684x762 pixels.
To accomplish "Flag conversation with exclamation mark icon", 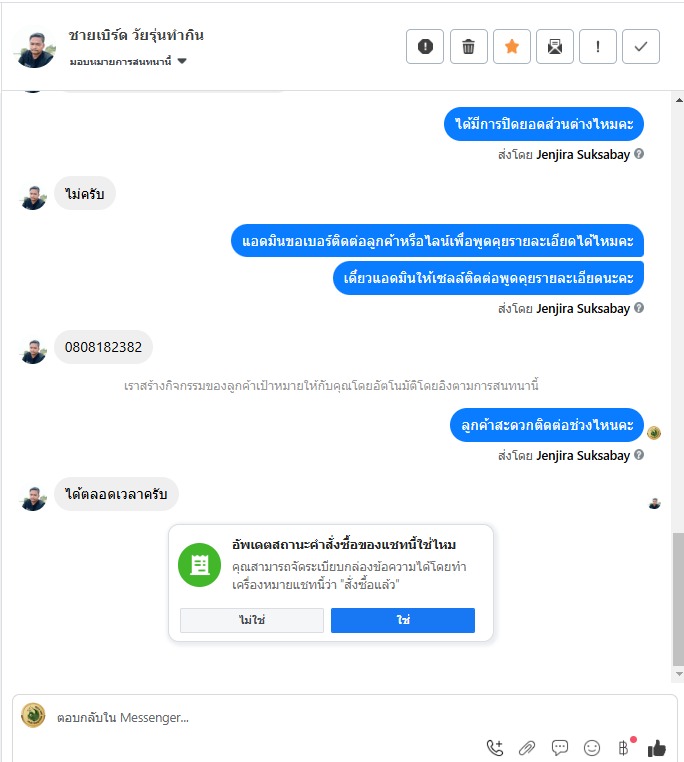I will tap(598, 47).
